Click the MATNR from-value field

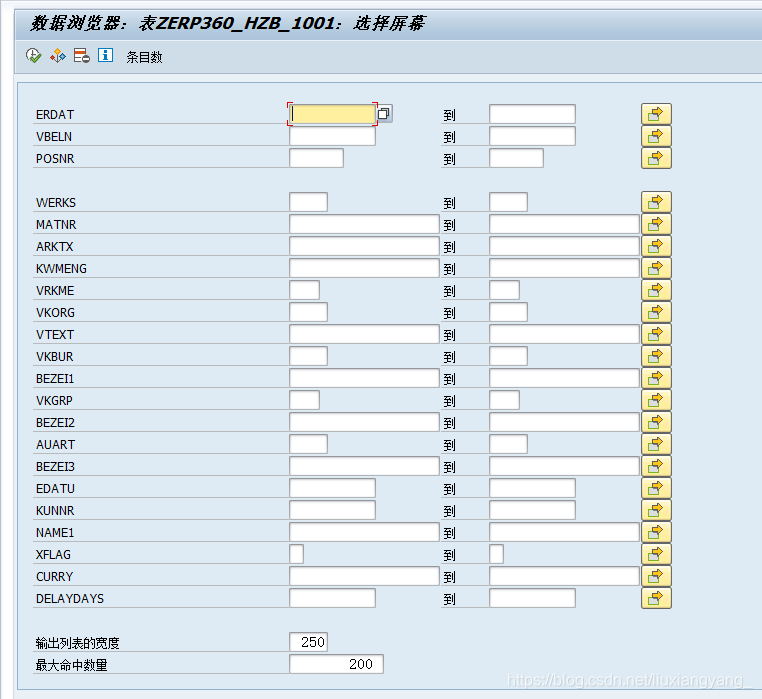(x=364, y=224)
